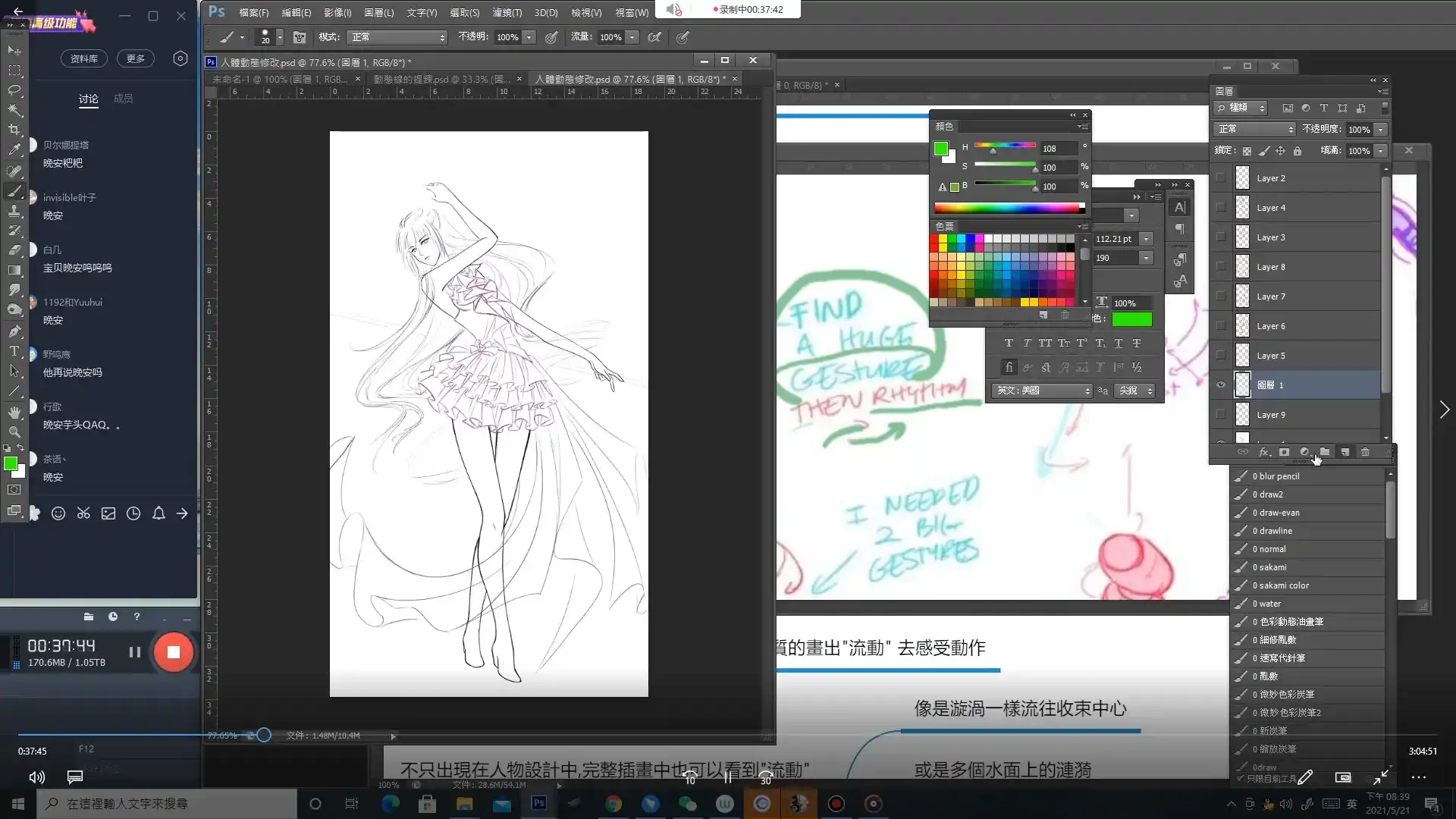The height and width of the screenshot is (819, 1456).
Task: Expand the 英文:美國 language dropdown
Action: [x=1042, y=391]
